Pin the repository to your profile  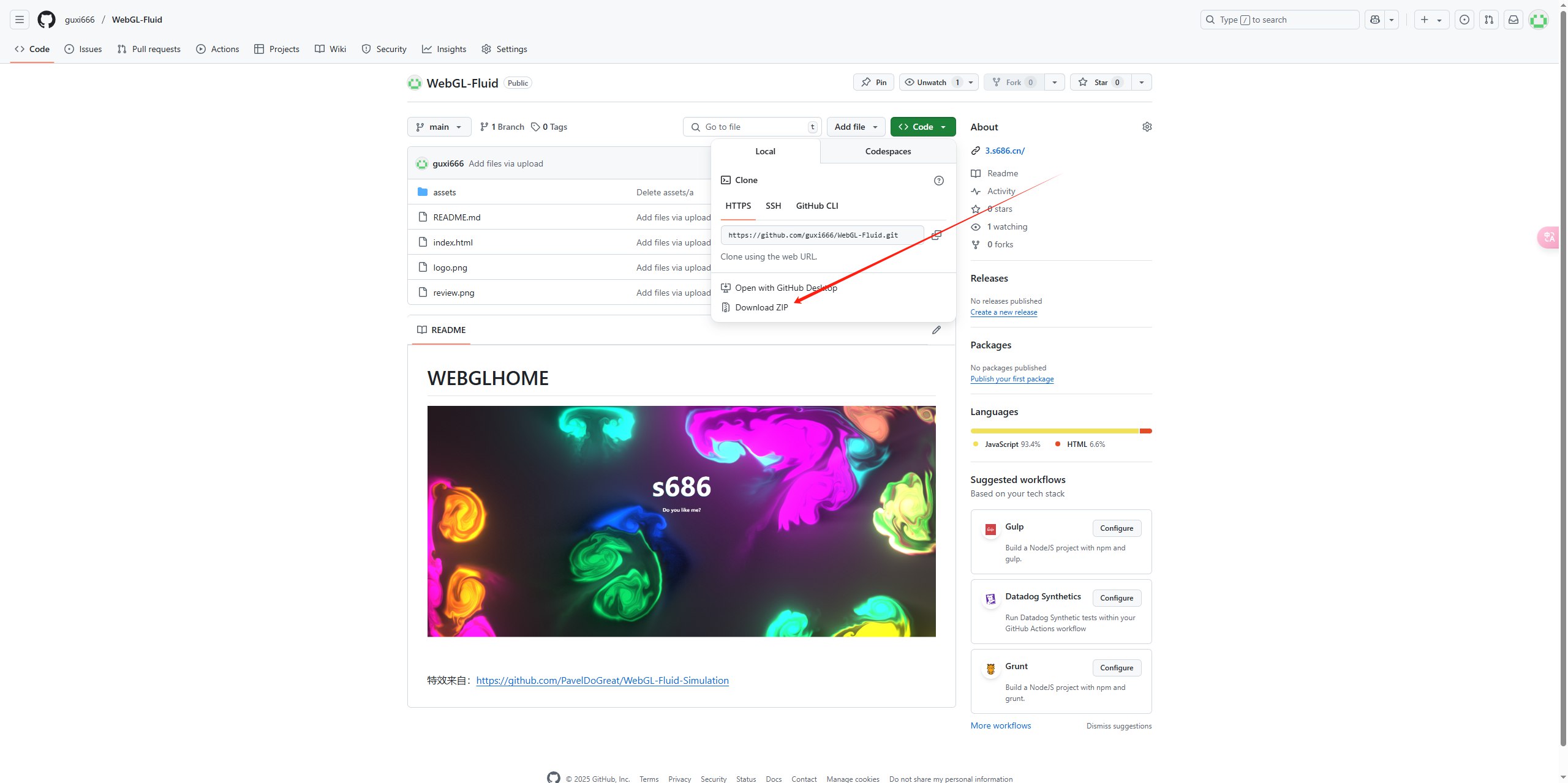(874, 83)
